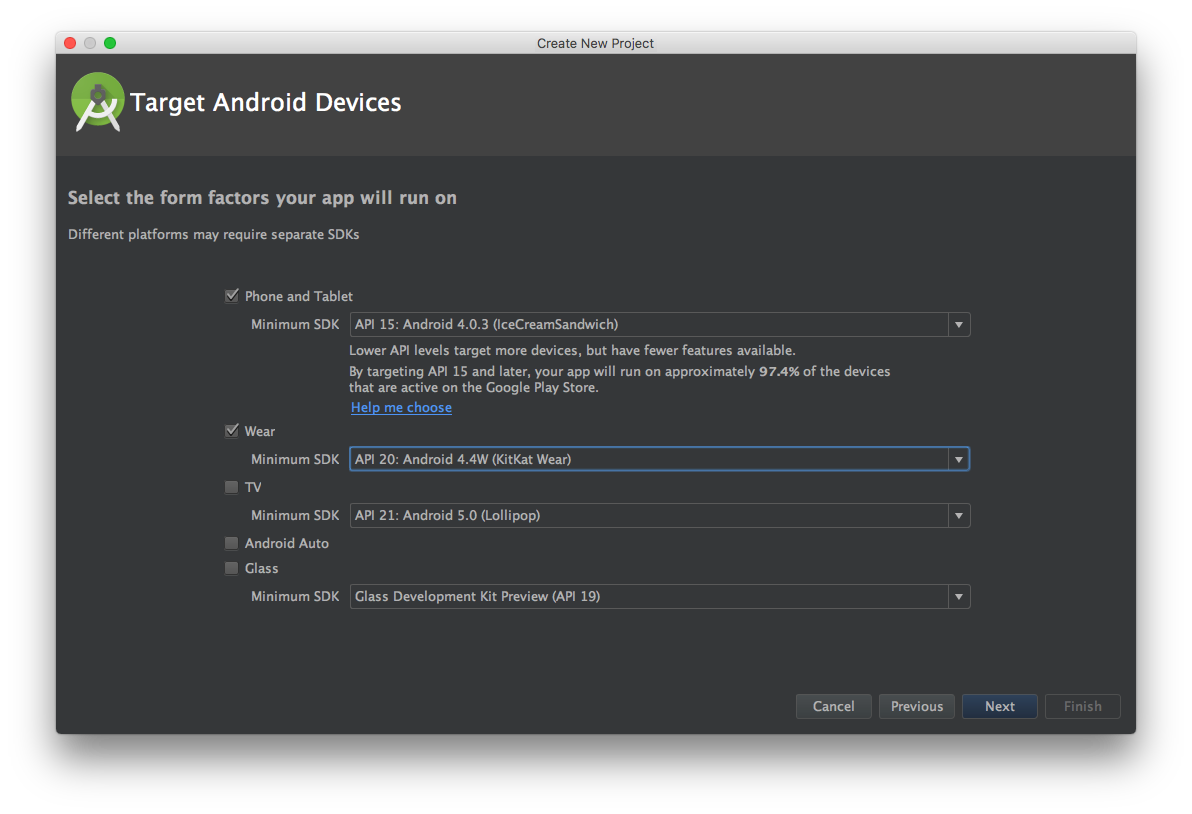Open the Wear Minimum SDK dropdown arrow
The width and height of the screenshot is (1192, 814).
point(959,459)
